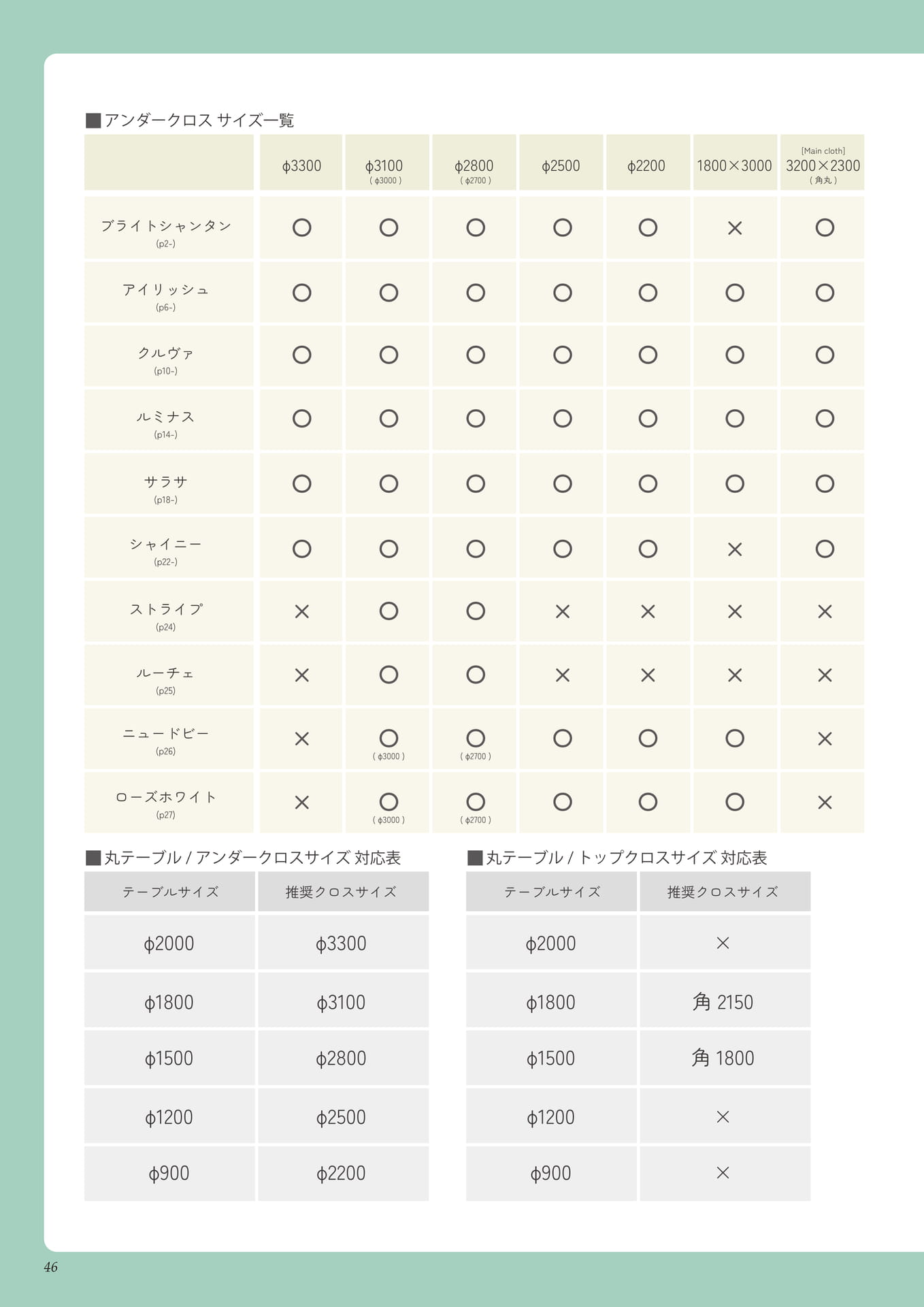Click the cross for ストライプ under φ3300

point(301,611)
